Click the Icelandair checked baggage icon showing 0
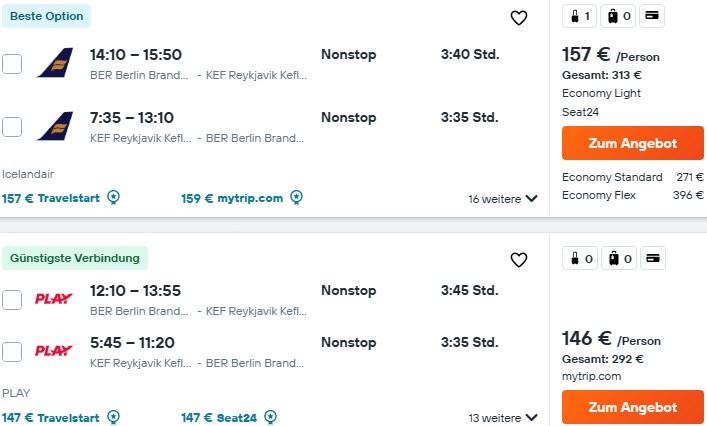 [x=618, y=16]
